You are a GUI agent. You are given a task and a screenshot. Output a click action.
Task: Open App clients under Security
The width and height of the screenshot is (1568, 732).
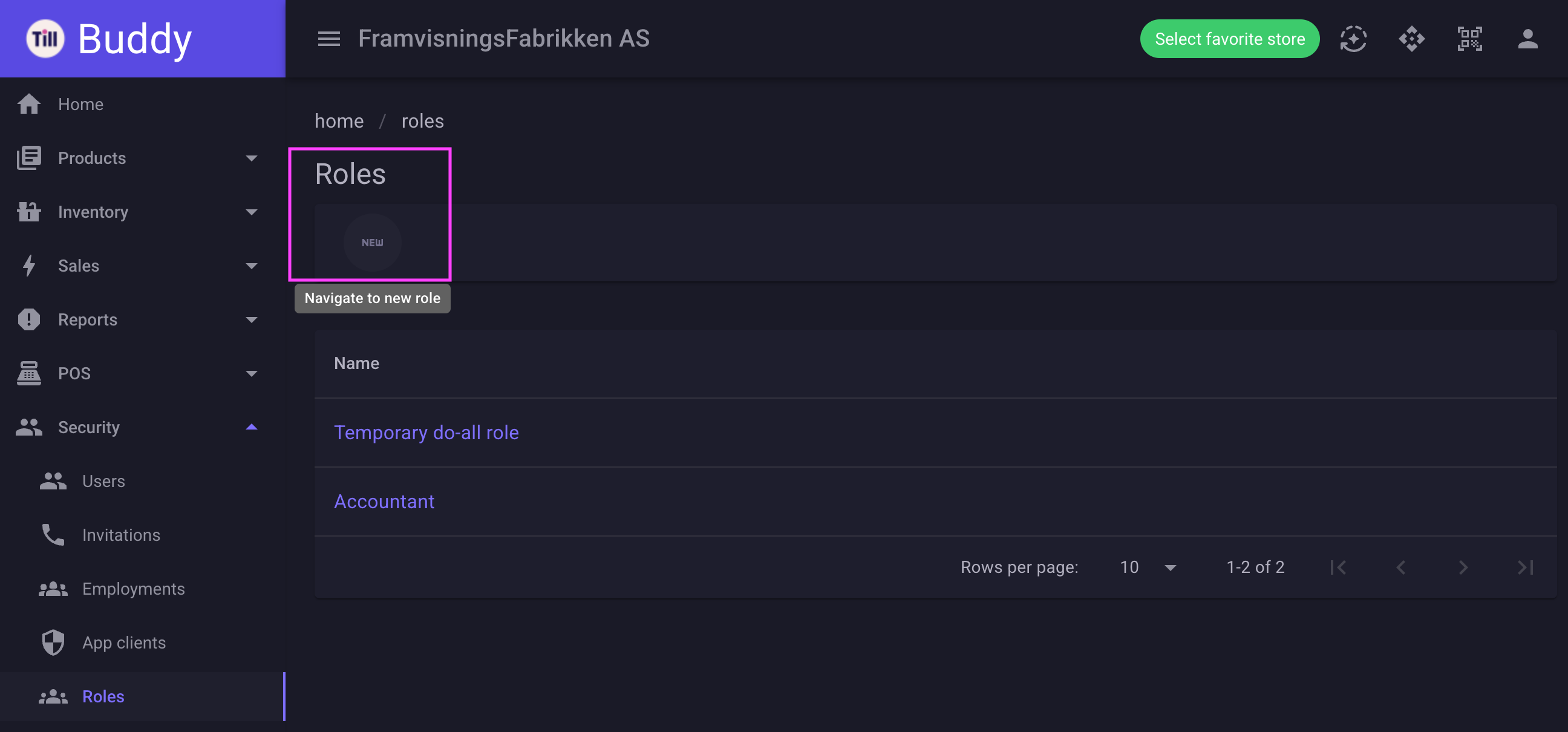124,642
